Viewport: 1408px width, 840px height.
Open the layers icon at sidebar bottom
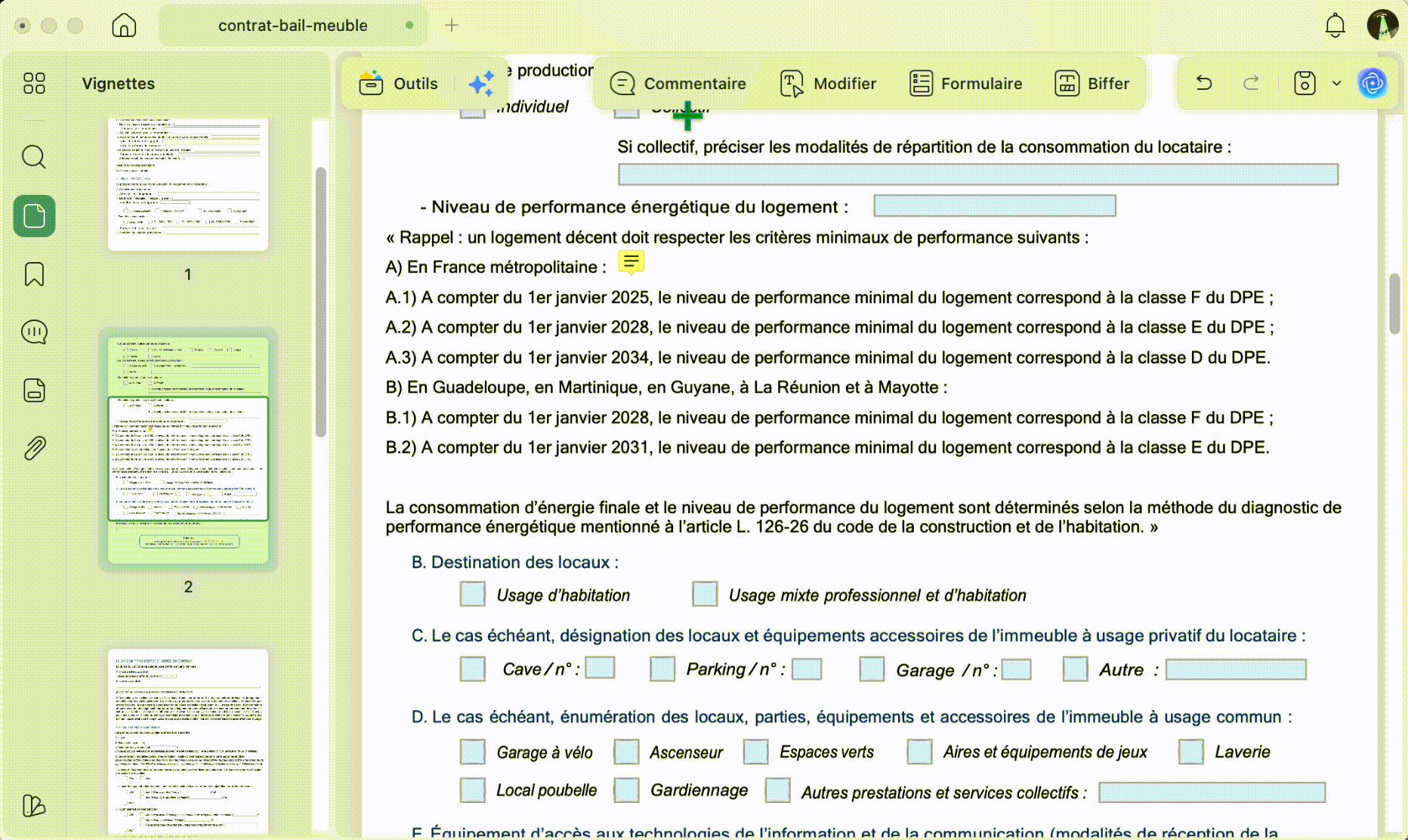tap(34, 806)
